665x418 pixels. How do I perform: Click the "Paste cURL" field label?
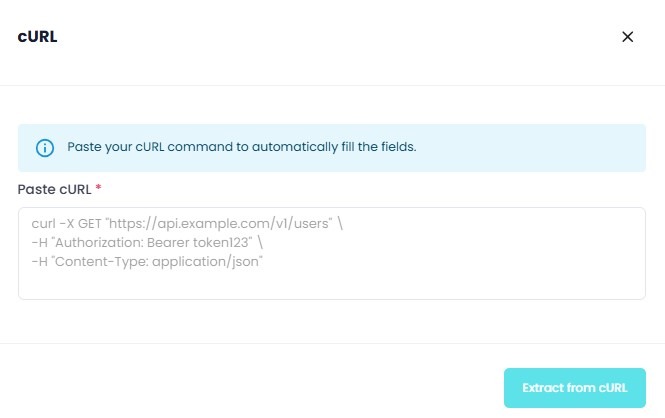click(55, 188)
